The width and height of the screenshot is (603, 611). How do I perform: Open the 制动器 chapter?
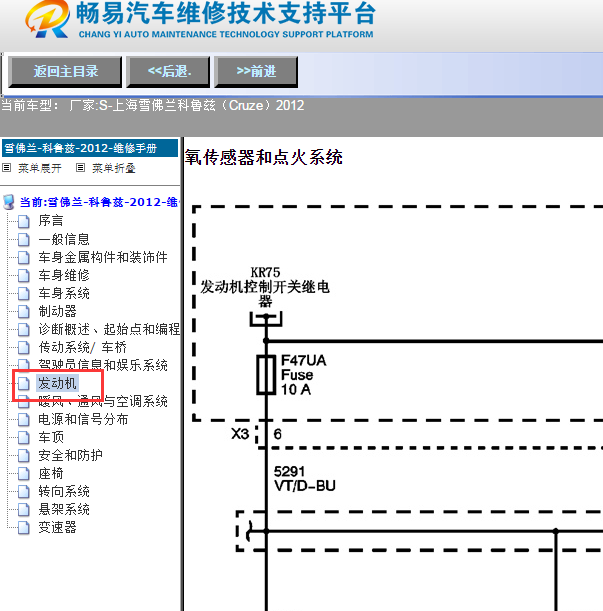click(x=57, y=311)
